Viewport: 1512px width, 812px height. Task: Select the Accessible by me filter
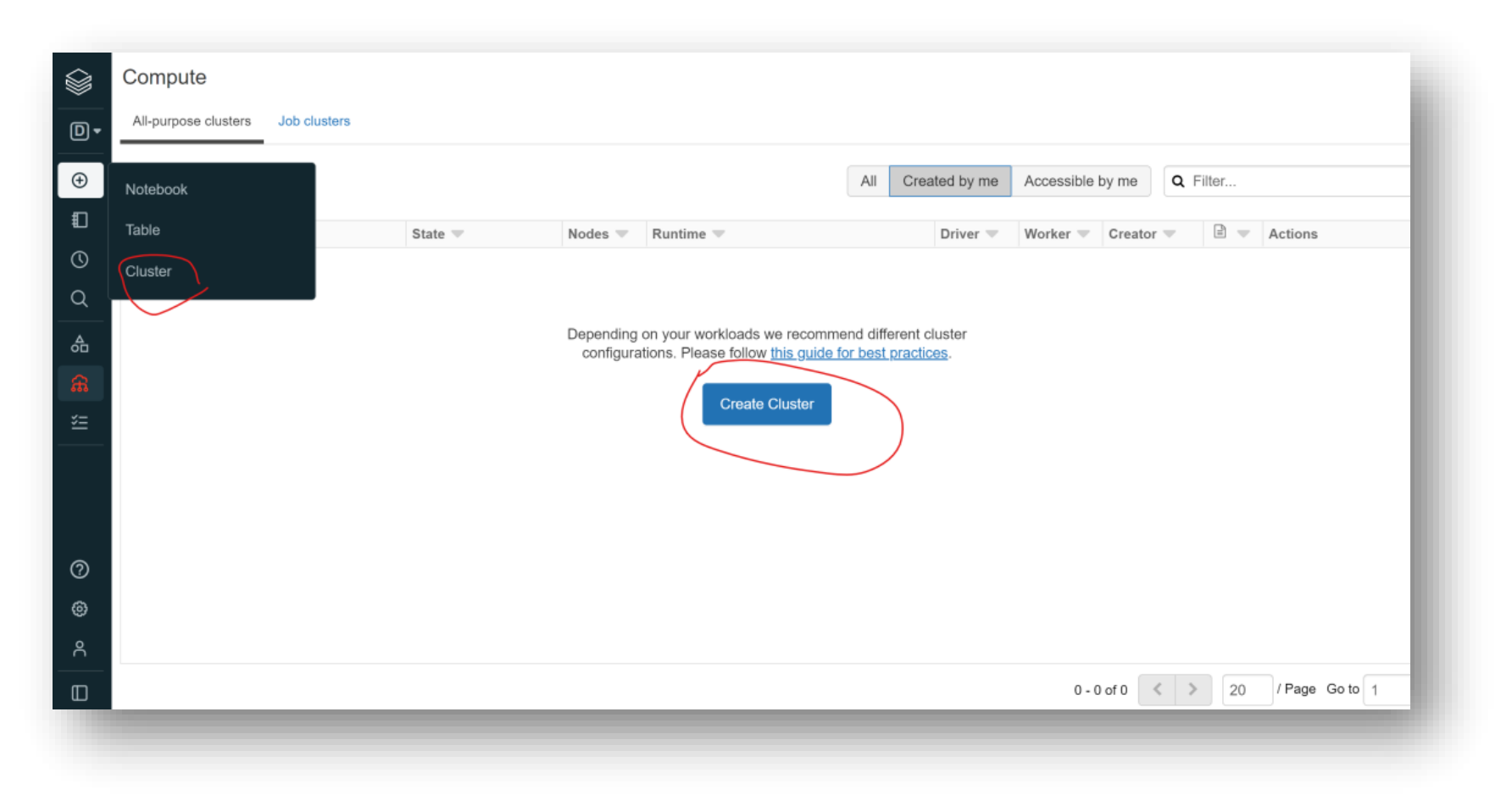[1081, 181]
